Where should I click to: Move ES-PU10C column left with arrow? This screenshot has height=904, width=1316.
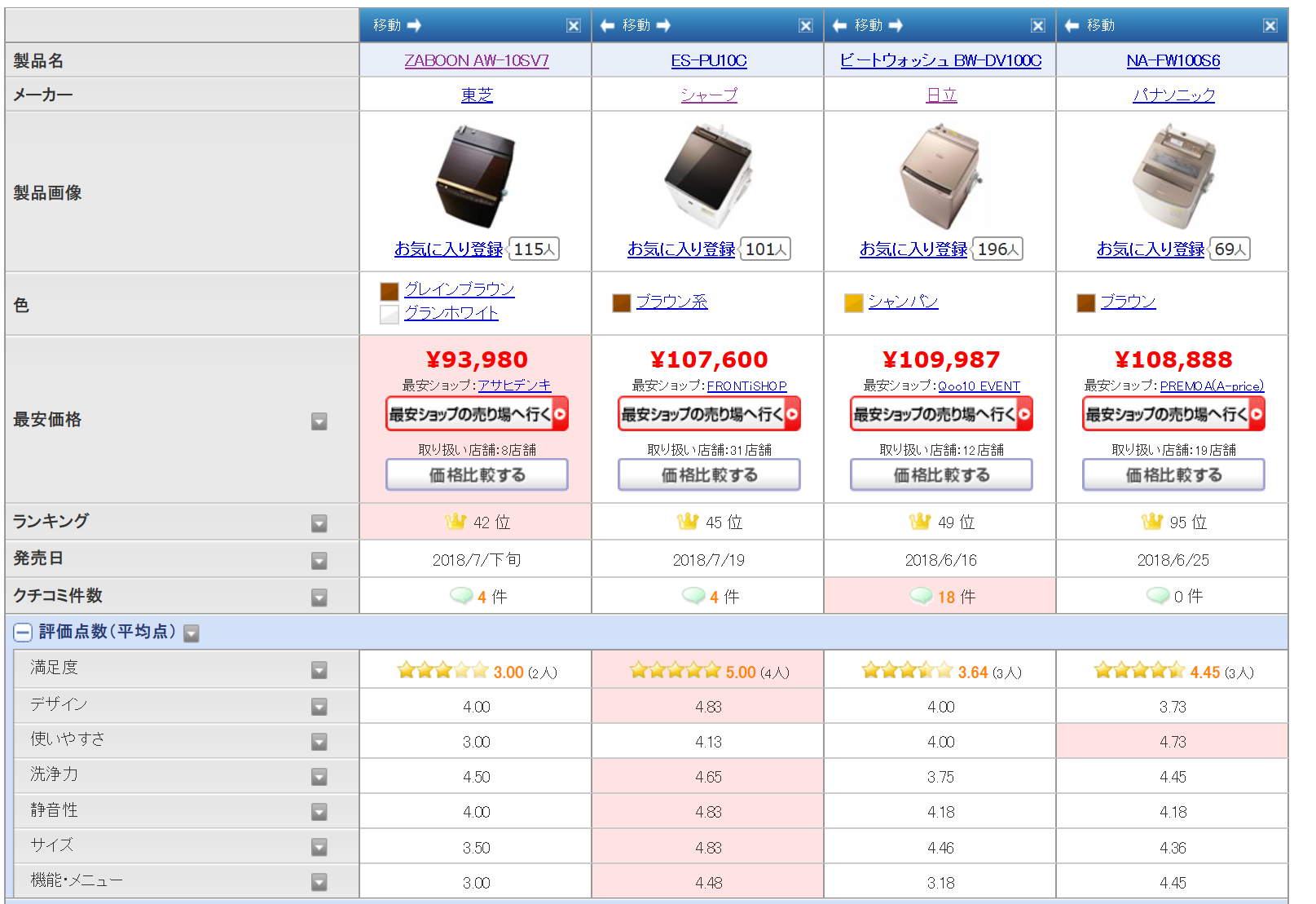click(x=607, y=26)
